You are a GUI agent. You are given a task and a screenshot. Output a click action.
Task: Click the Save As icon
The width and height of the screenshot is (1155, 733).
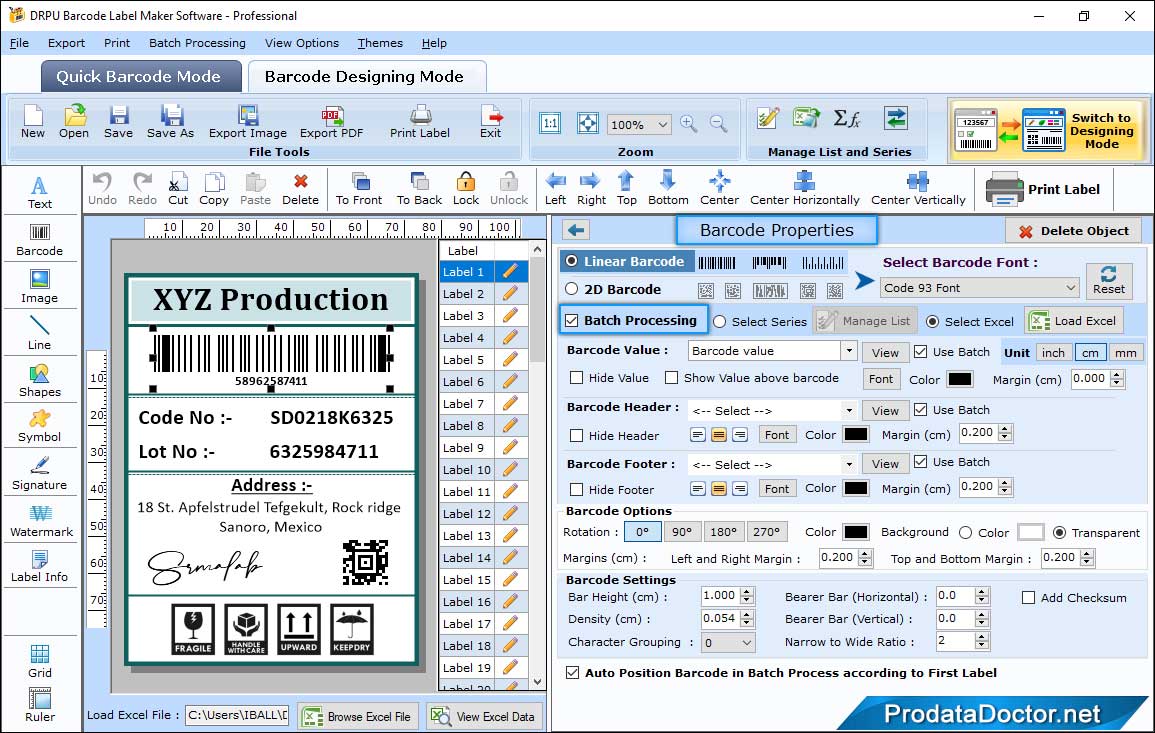click(x=170, y=122)
